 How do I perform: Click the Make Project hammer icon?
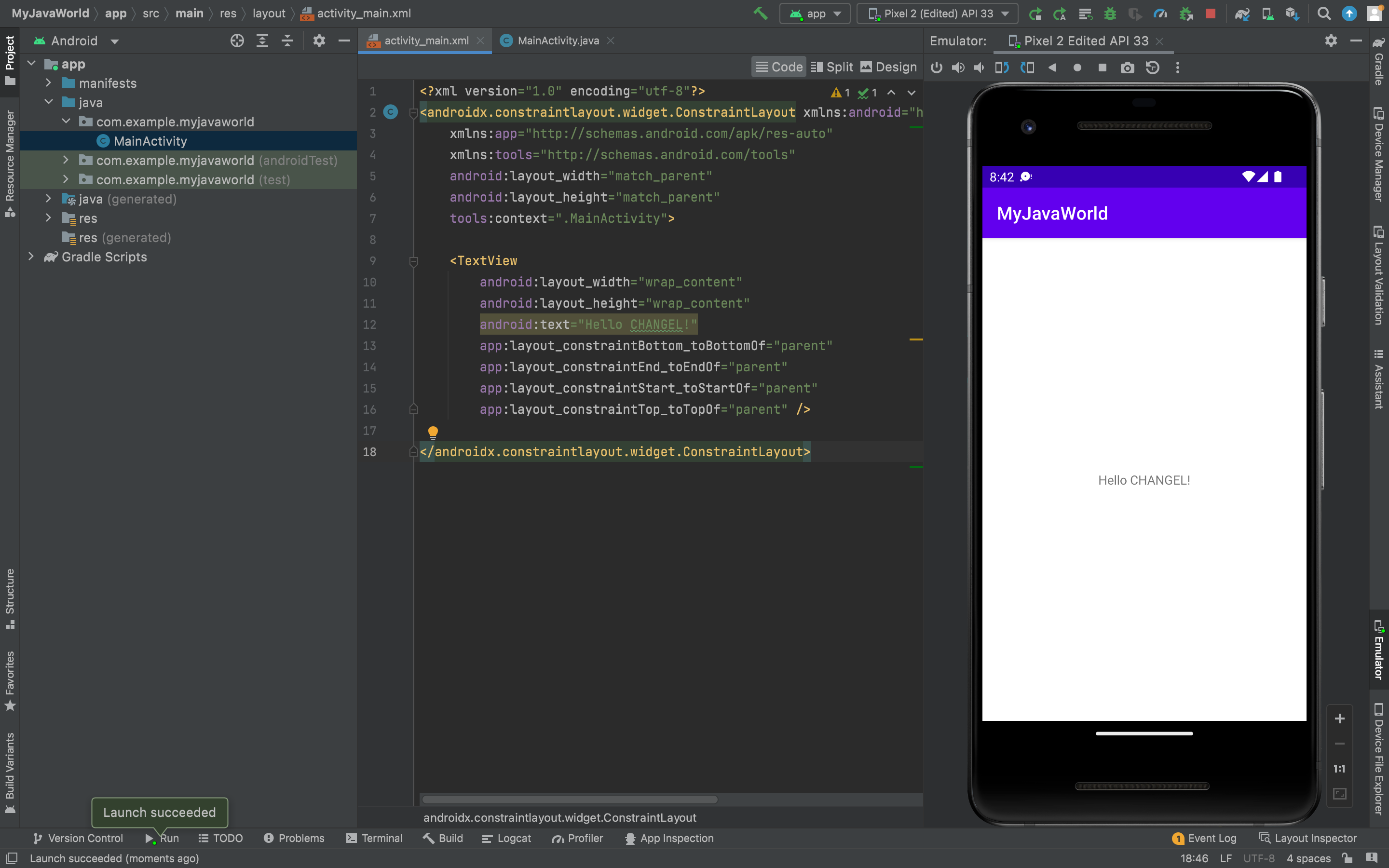pos(761,13)
